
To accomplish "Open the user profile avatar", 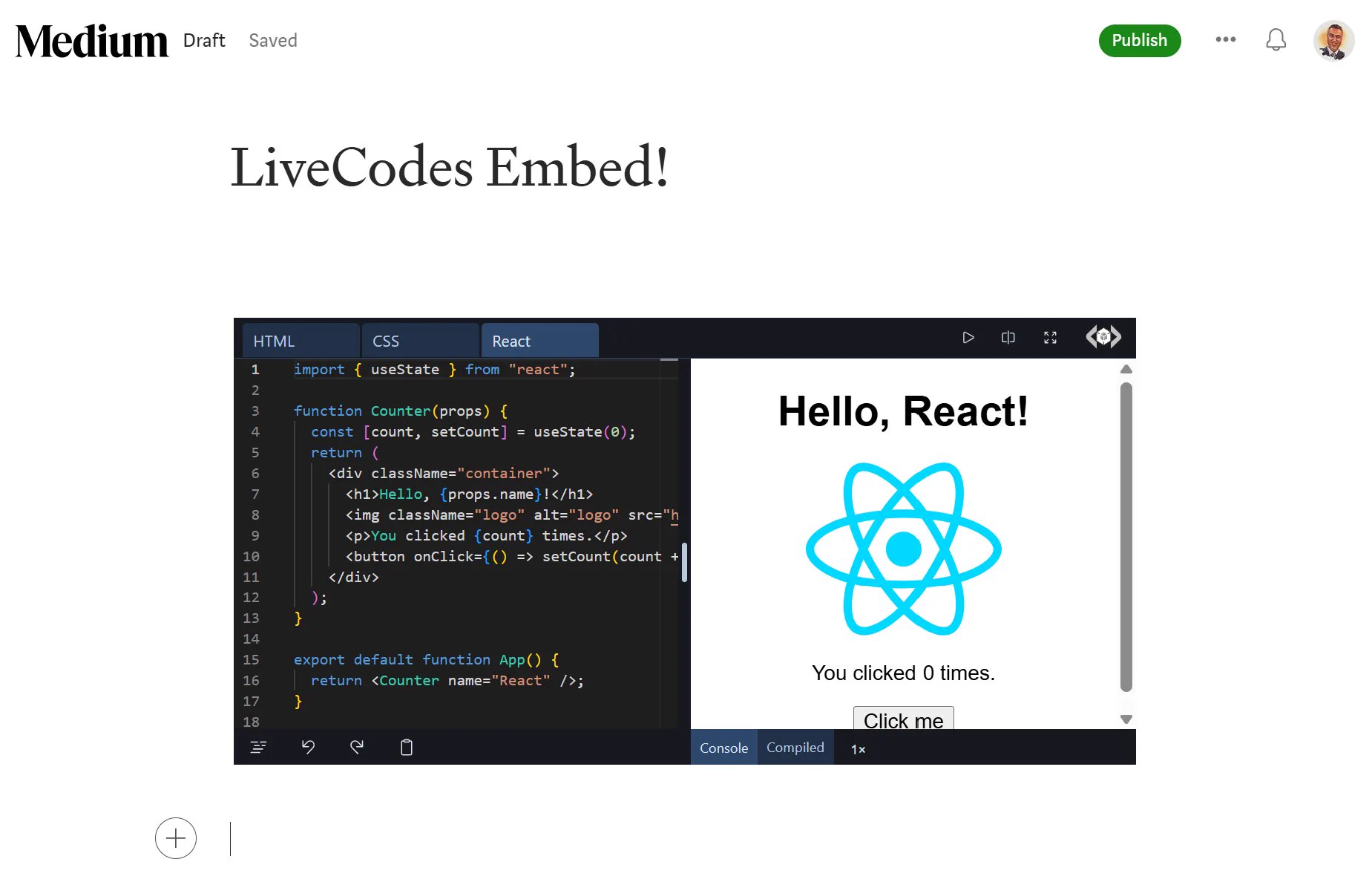I will point(1333,40).
